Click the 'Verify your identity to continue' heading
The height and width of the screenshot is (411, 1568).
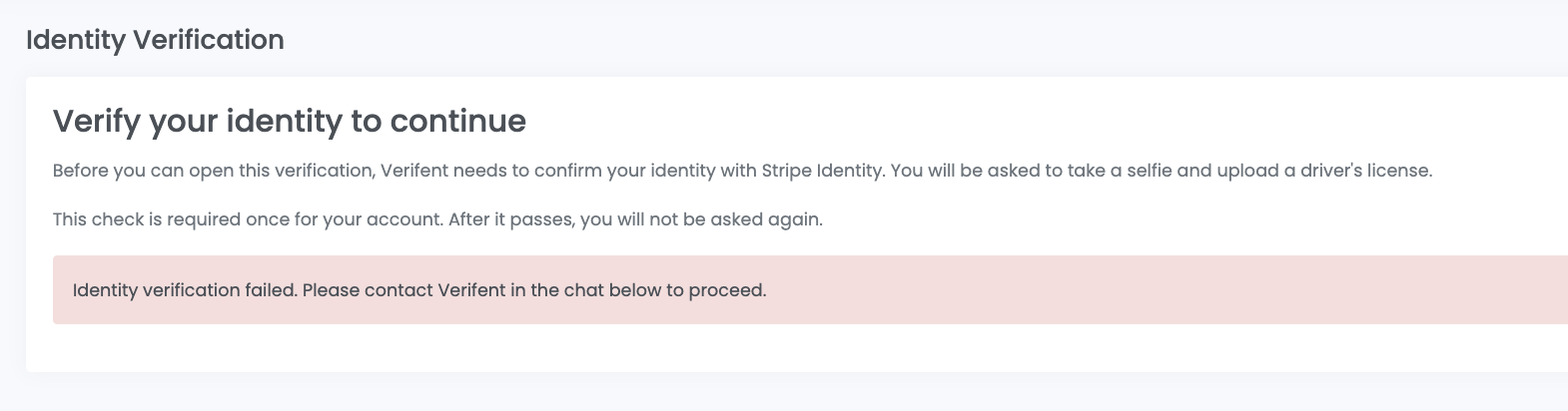[290, 121]
